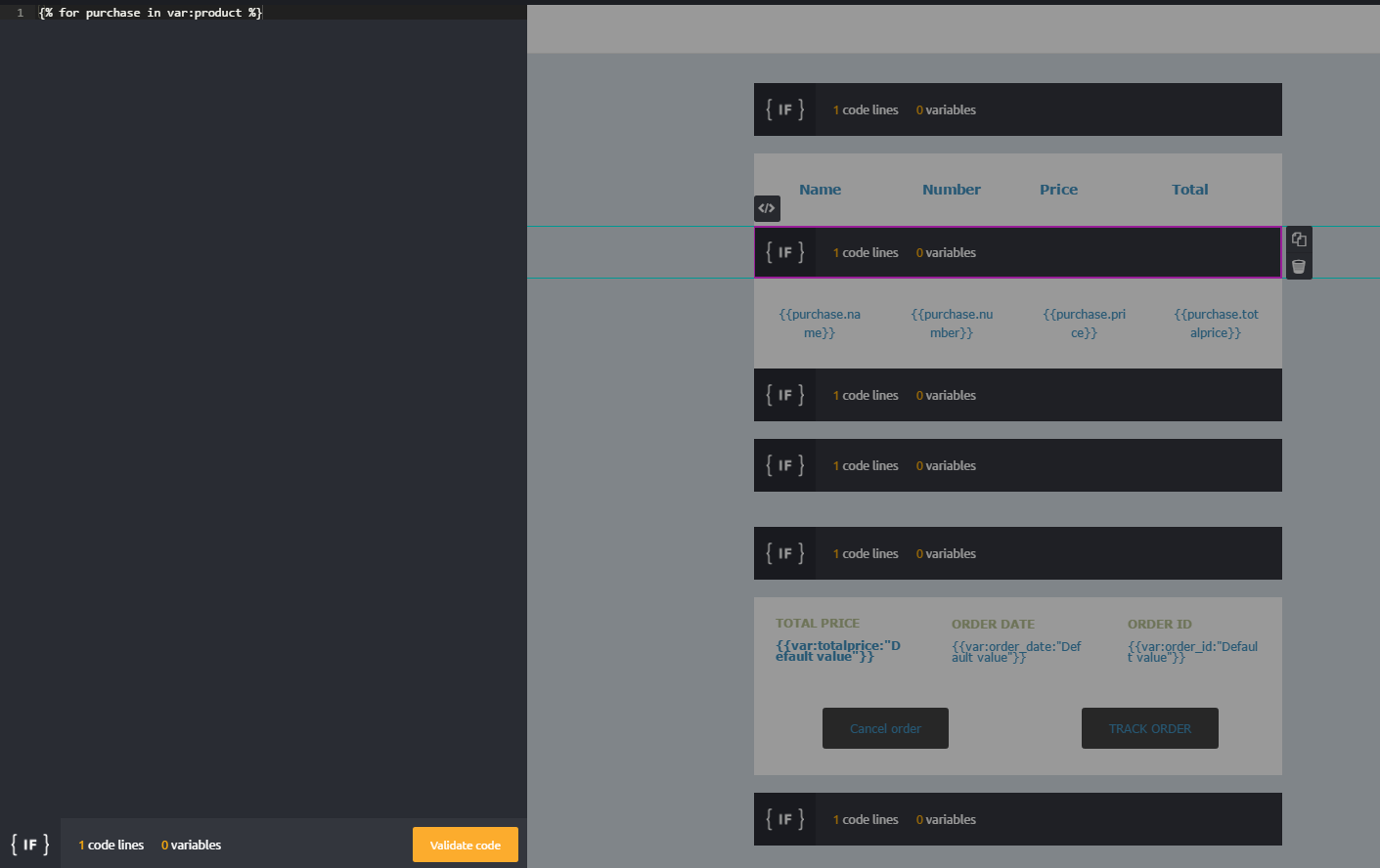Delete the selected block with trash icon
The image size is (1380, 868).
[1299, 266]
